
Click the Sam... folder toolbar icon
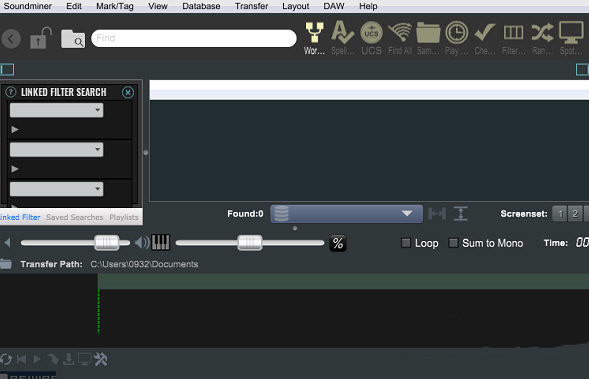[428, 38]
